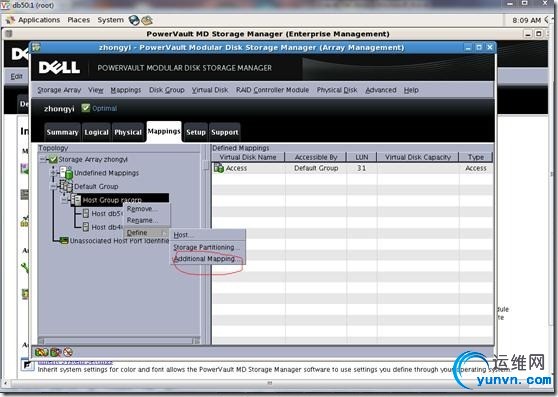Switch to the Setup tab
Screen dimensions: 558x397
tap(196, 132)
